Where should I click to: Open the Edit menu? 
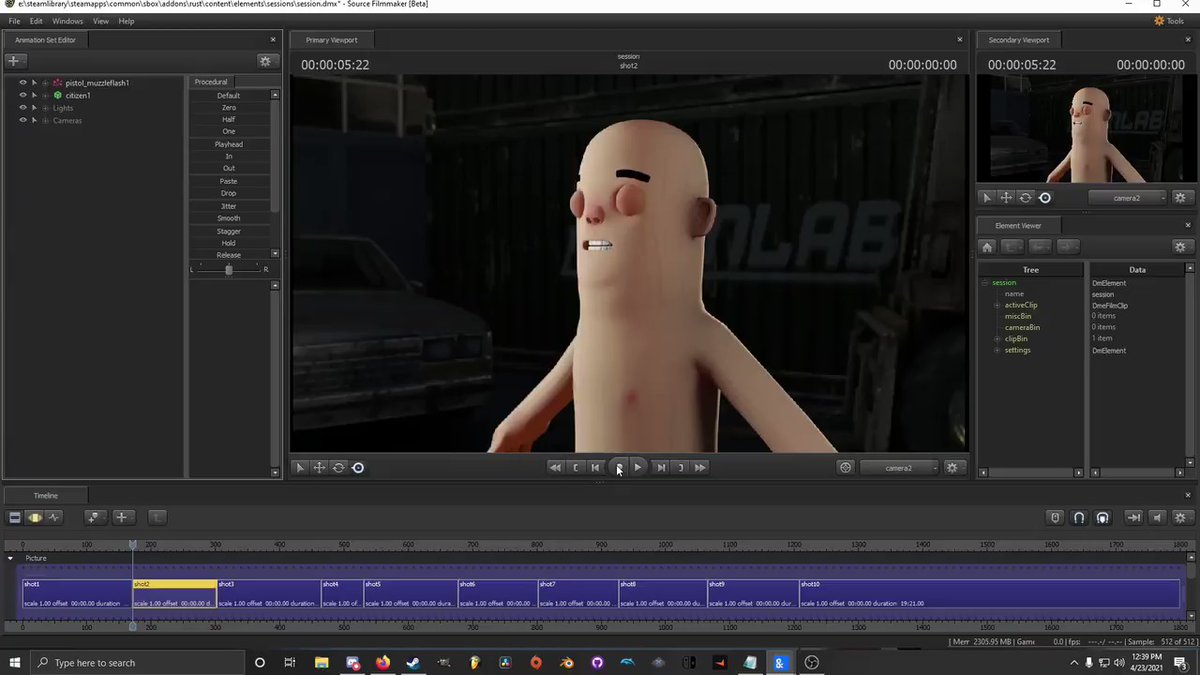click(x=36, y=21)
